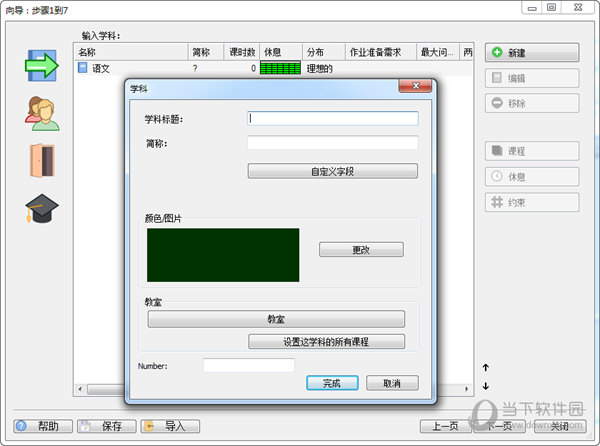
Task: Click the 课程 (Lessons) button
Action: click(x=532, y=151)
